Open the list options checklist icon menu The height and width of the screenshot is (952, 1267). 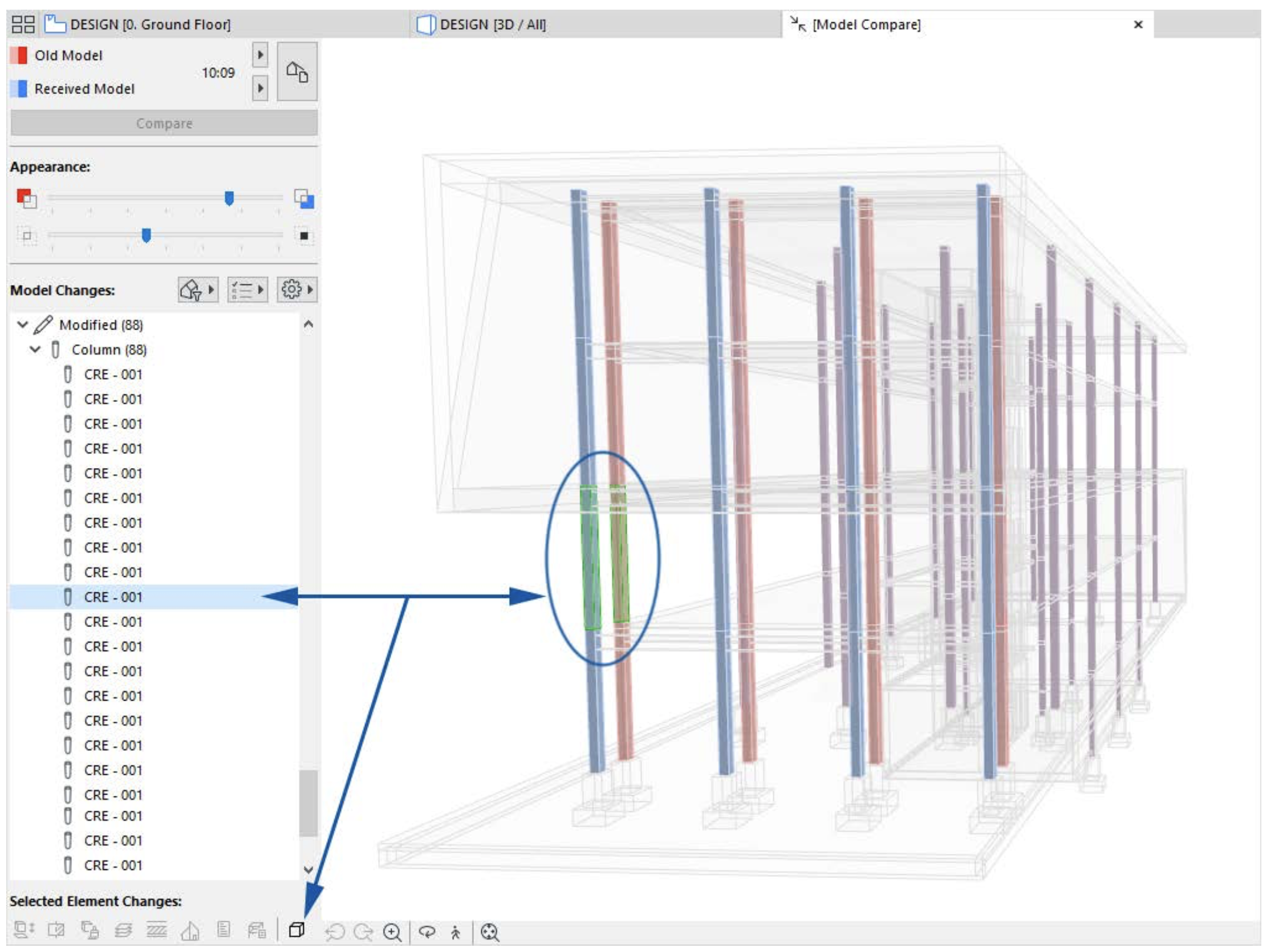[247, 290]
